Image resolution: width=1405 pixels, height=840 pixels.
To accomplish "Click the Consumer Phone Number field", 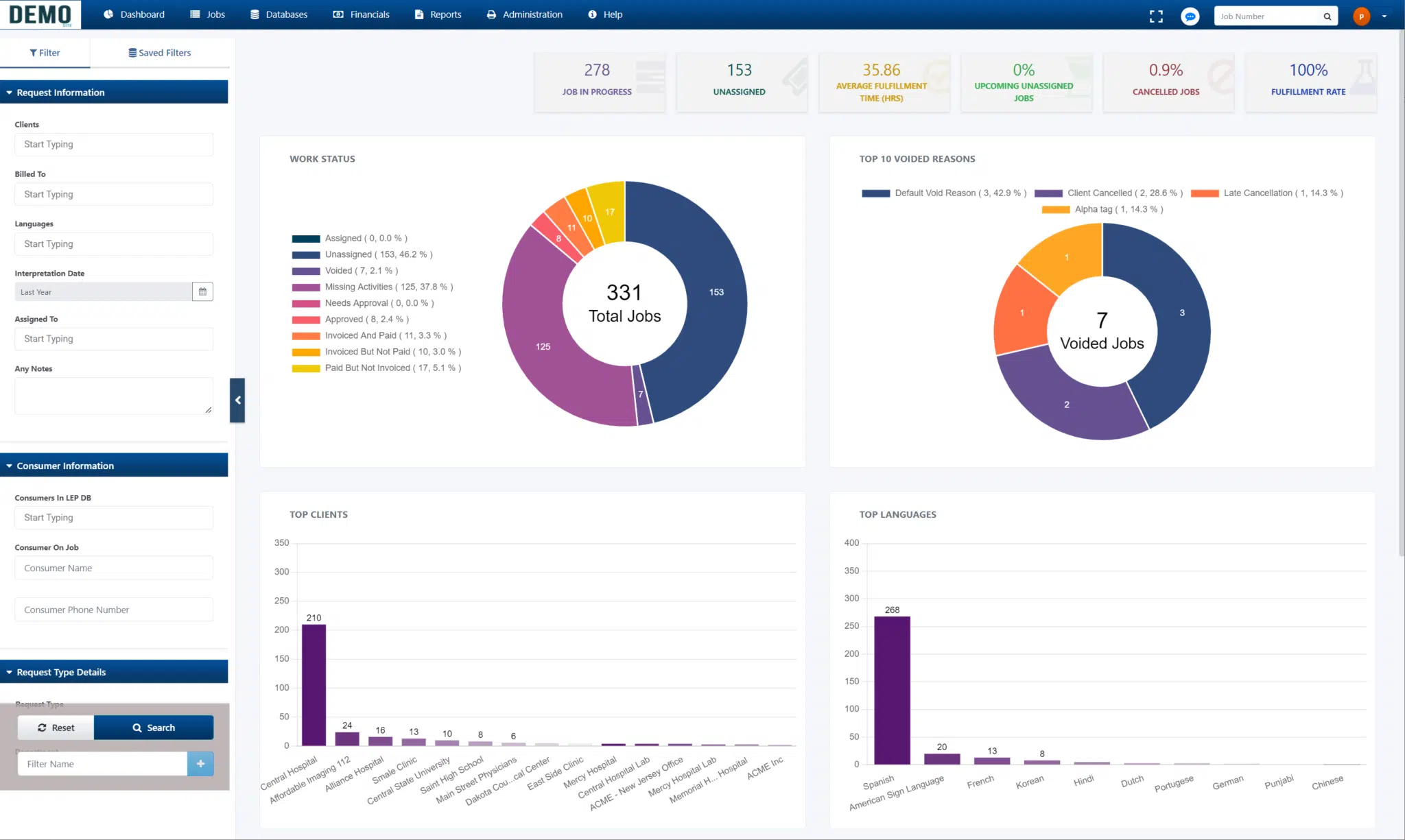I will click(x=114, y=610).
